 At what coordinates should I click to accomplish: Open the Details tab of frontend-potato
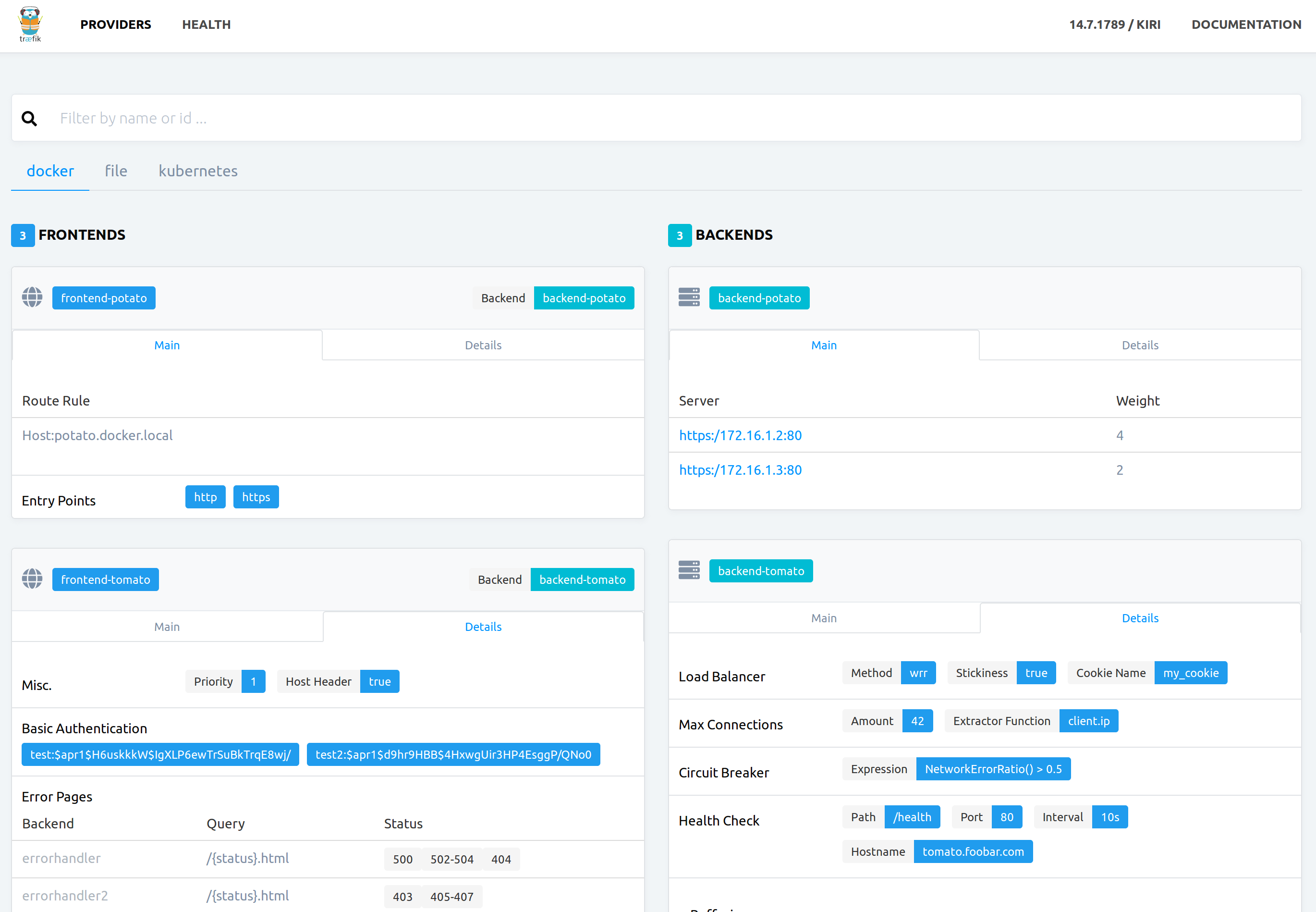coord(483,345)
